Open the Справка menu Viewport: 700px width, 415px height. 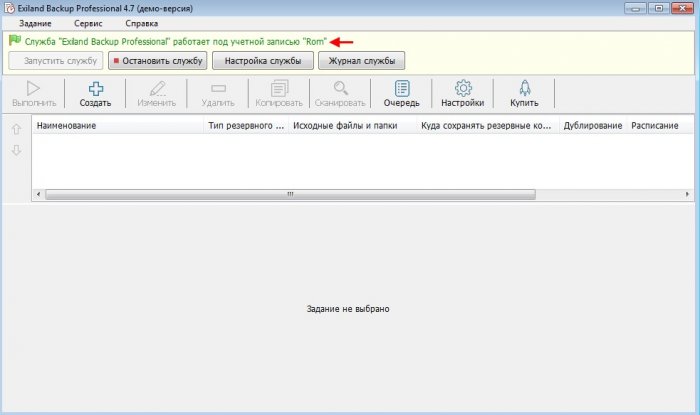click(141, 23)
